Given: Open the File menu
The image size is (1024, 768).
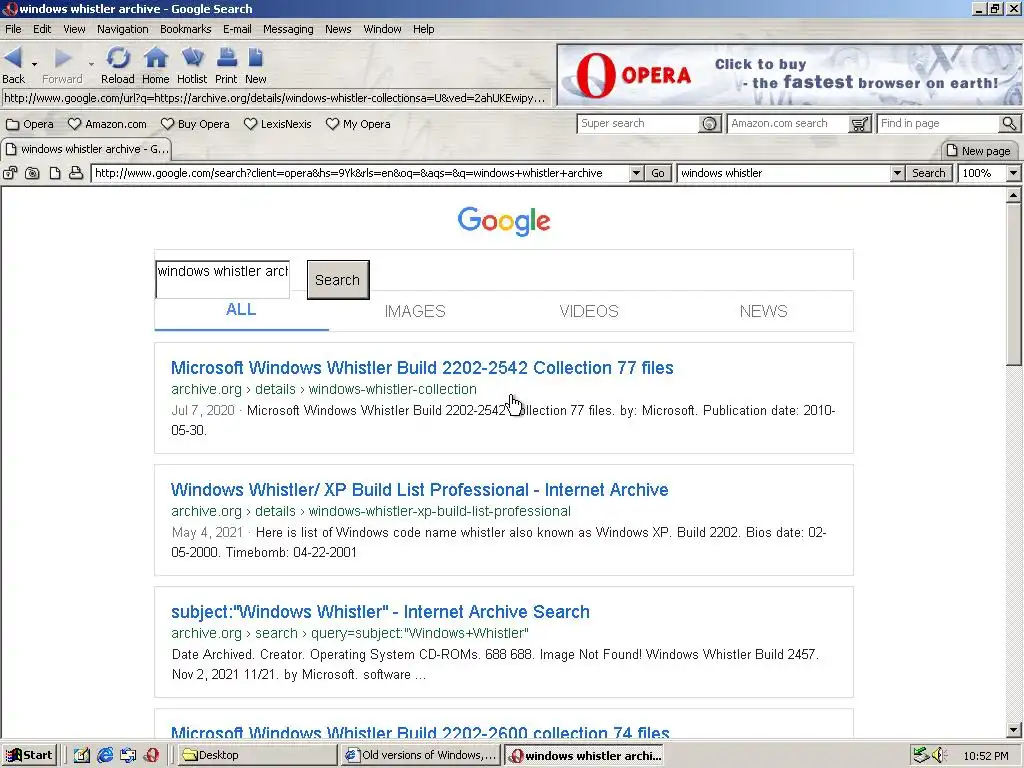Looking at the screenshot, I should point(13,29).
